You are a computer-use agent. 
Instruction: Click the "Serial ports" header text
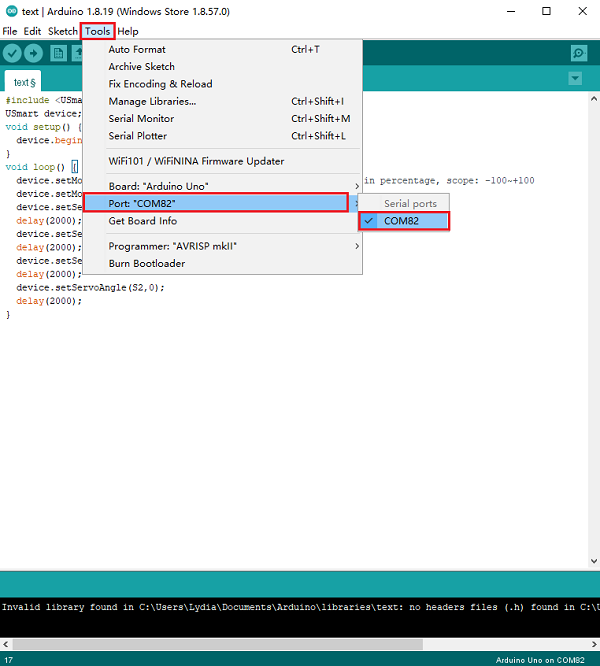click(410, 203)
